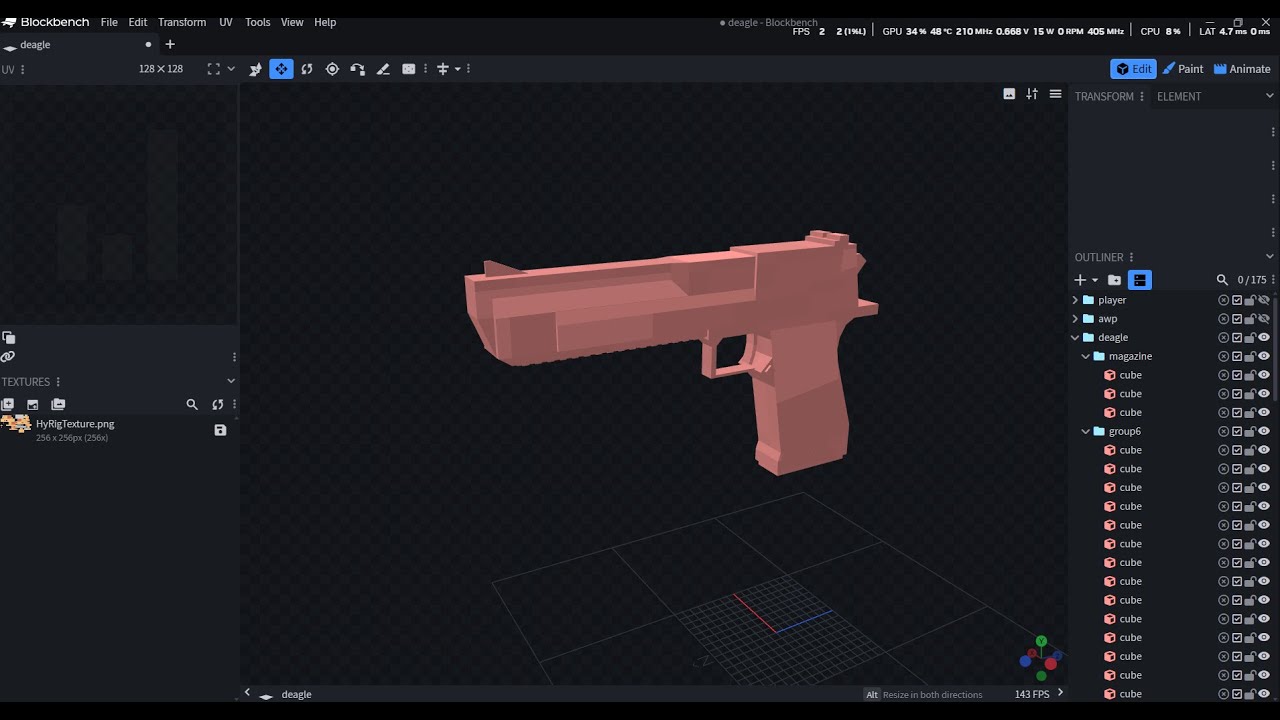The height and width of the screenshot is (720, 1280).
Task: Open the UV frame dropdown arrow
Action: [231, 69]
